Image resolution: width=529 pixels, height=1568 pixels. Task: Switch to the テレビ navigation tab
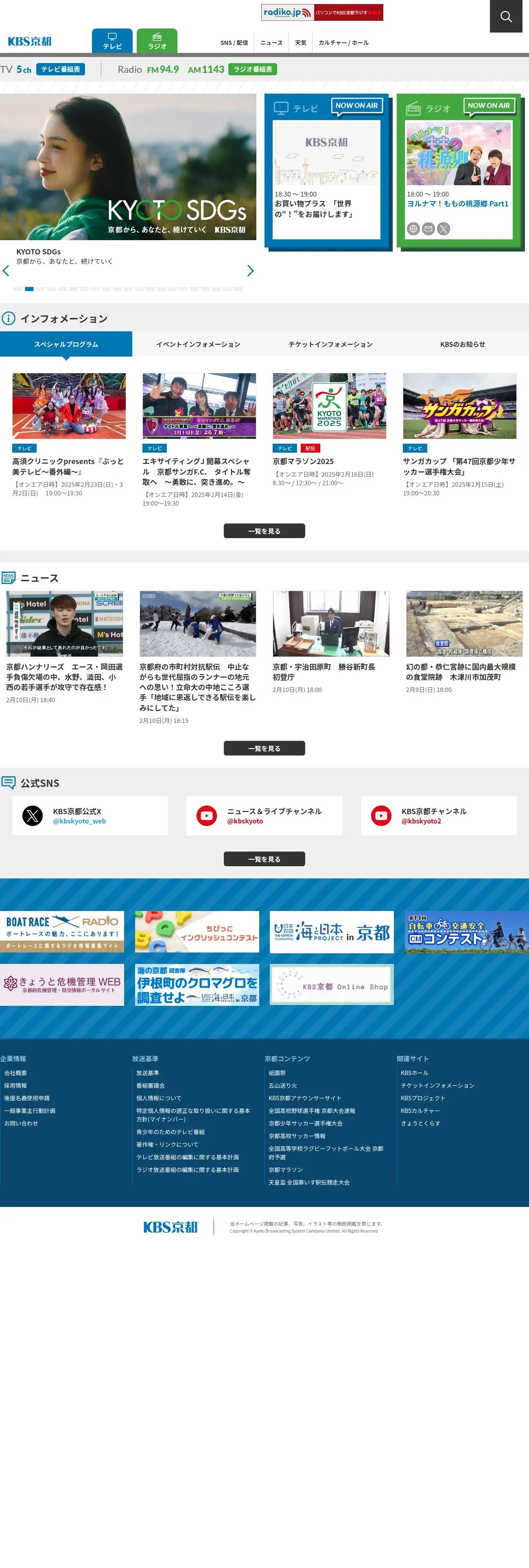[112, 41]
